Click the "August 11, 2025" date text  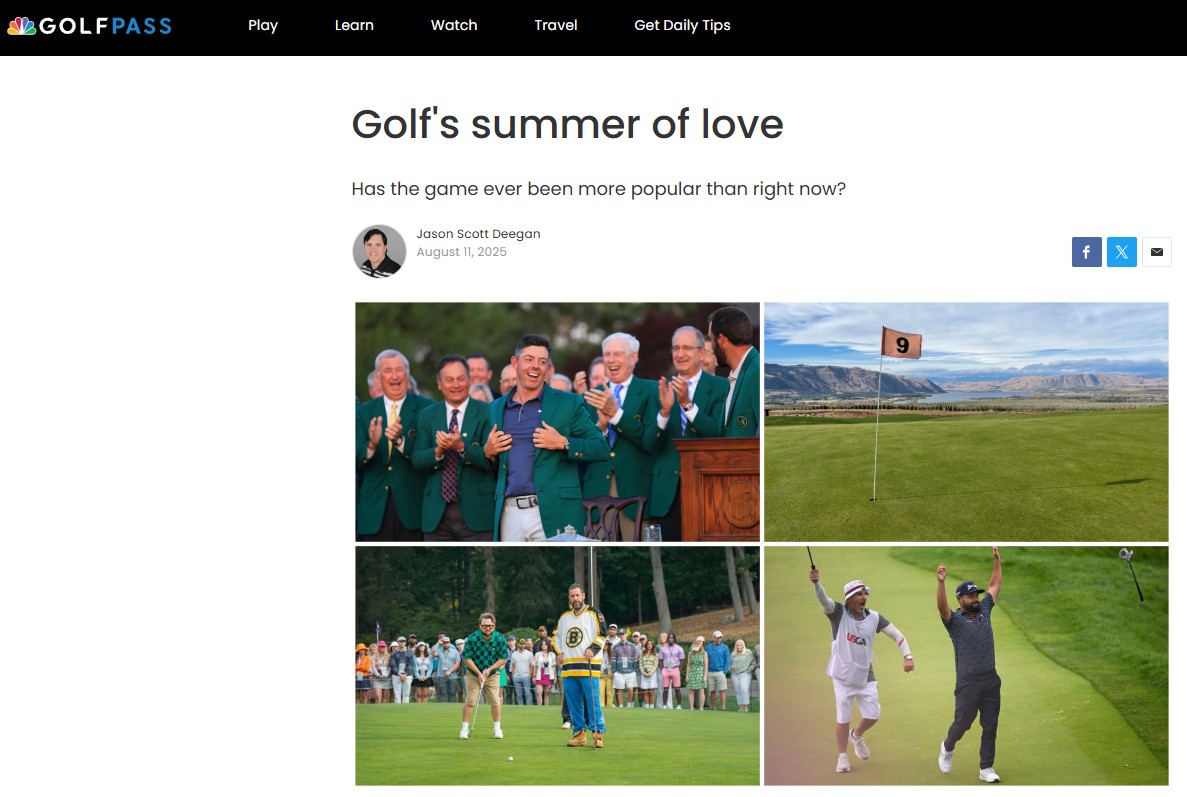click(462, 252)
